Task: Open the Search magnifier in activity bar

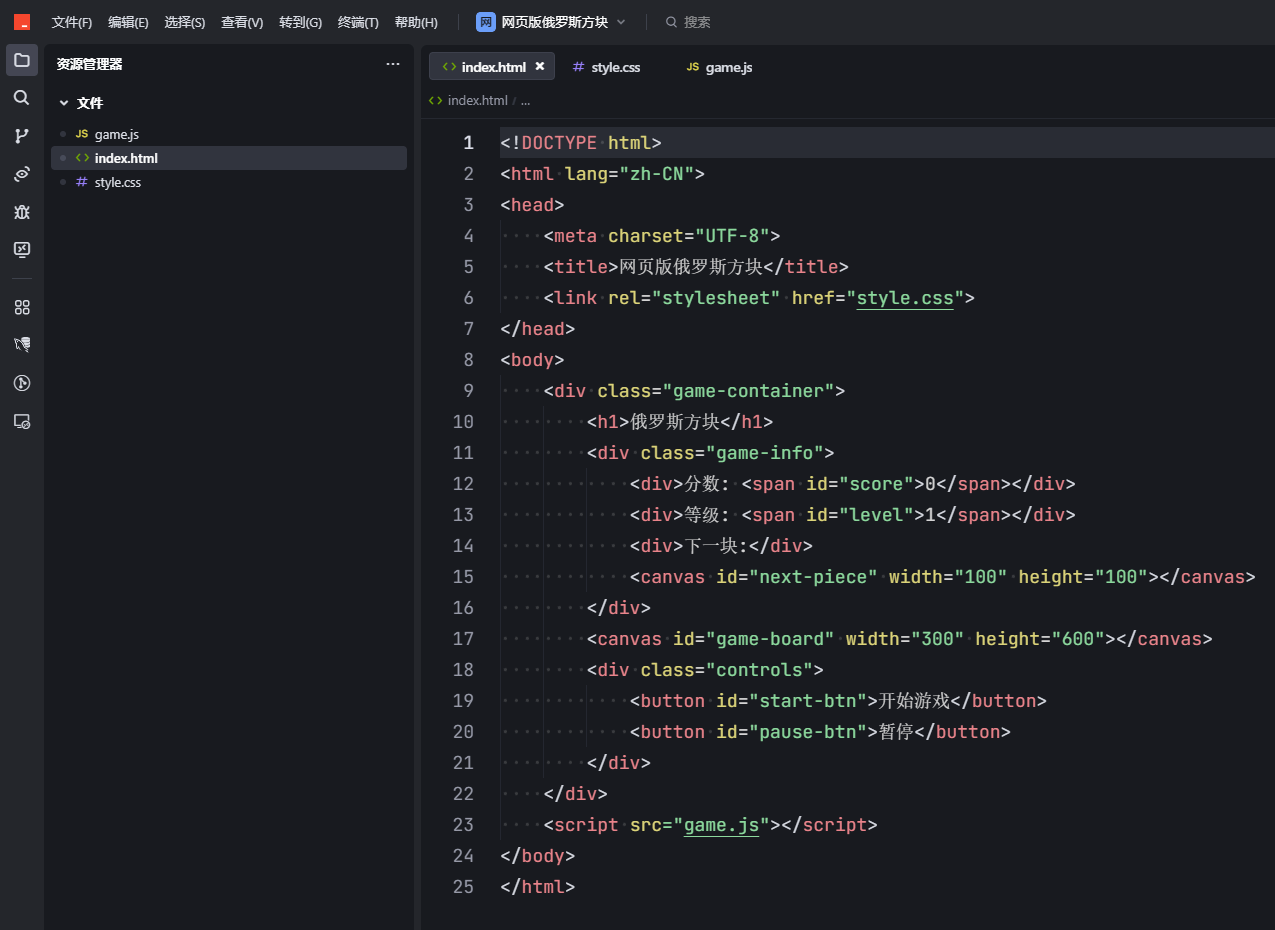Action: (x=21, y=97)
